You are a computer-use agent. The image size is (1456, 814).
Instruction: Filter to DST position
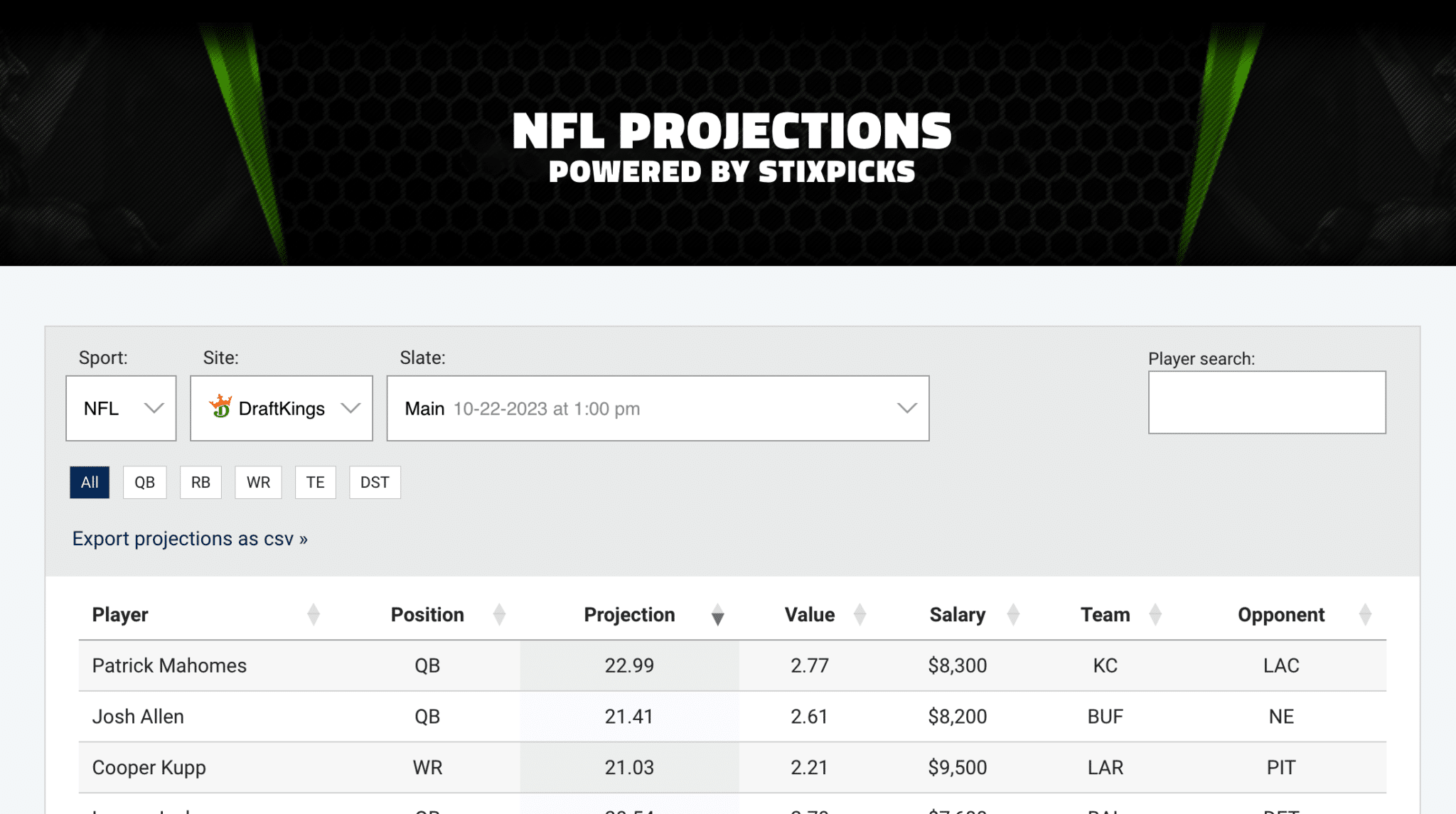click(x=375, y=483)
